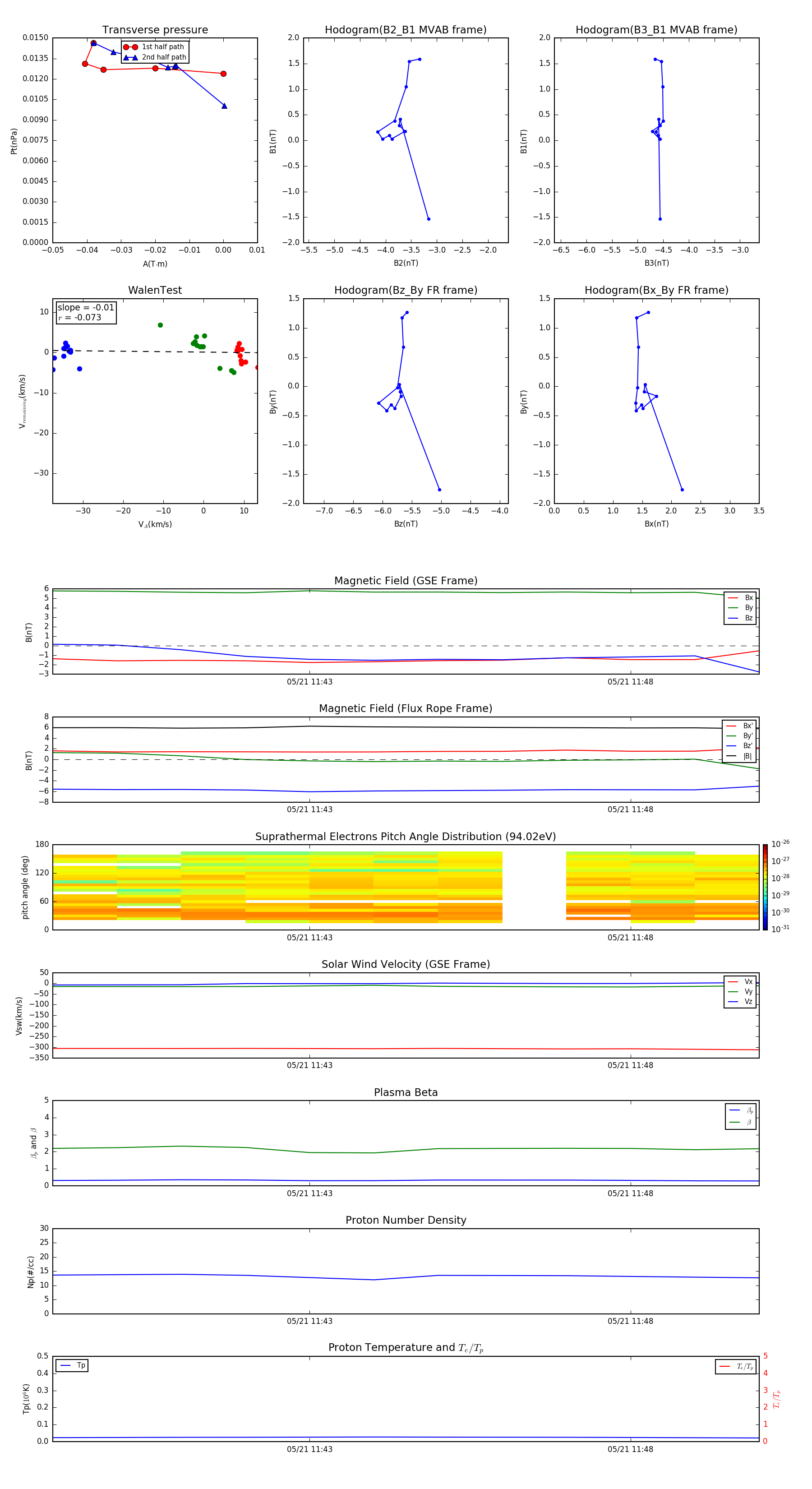This screenshot has height=1489, width=812.
Task: Click the "Proton Temperature and Te/Tp" title
Action: coord(406,1348)
